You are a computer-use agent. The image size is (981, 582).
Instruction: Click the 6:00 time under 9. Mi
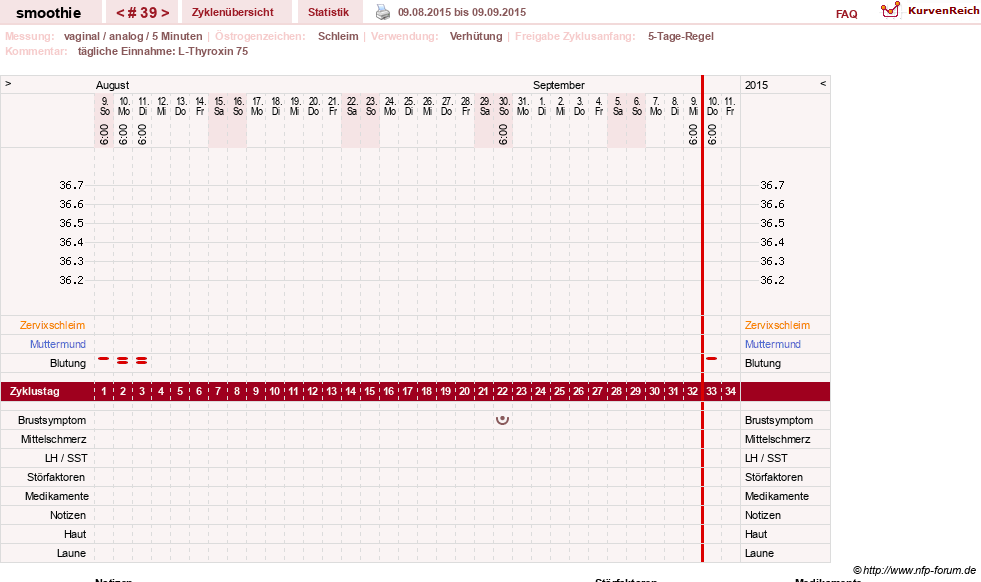pyautogui.click(x=693, y=134)
